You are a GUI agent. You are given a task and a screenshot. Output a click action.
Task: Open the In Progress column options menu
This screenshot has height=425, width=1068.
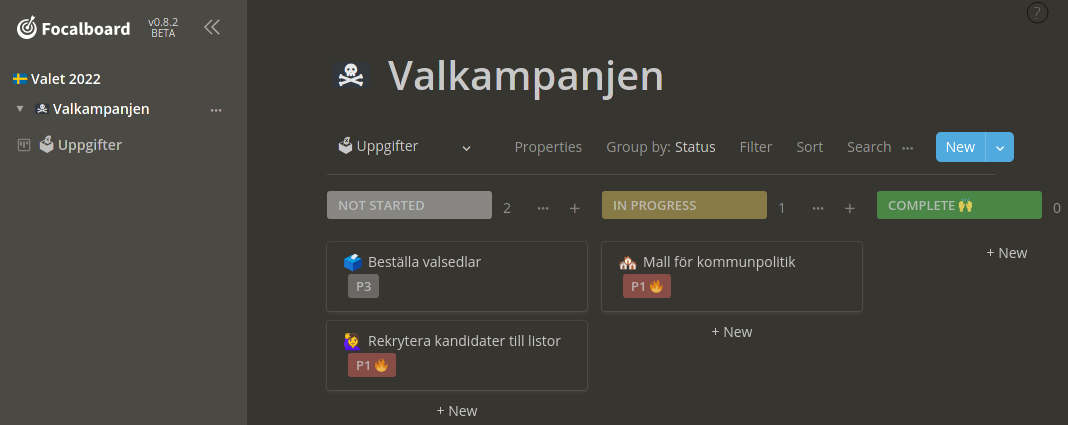(x=818, y=208)
